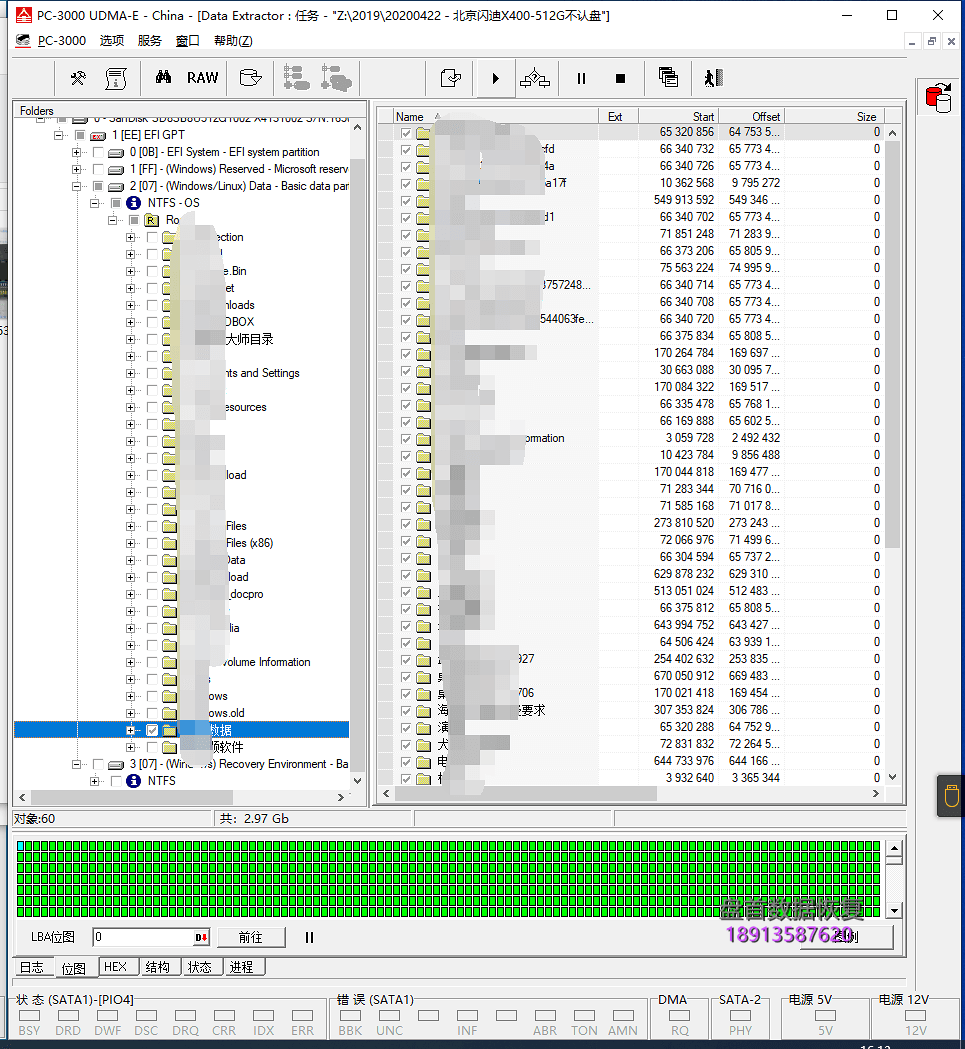Image resolution: width=965 pixels, height=1049 pixels.
Task: Toggle checkbox of row with start 3 059 728
Action: [x=406, y=439]
